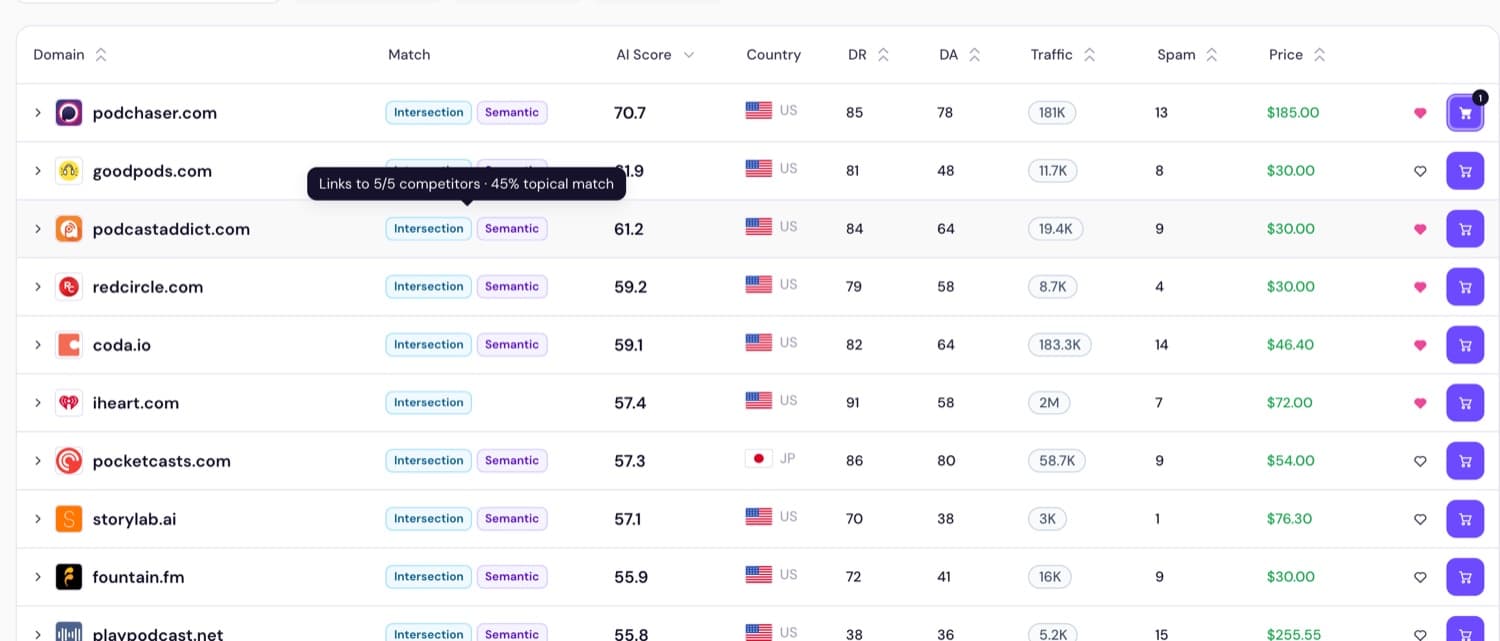The image size is (1500, 641).
Task: Click the pocketcasts.com favicon
Action: pos(69,461)
